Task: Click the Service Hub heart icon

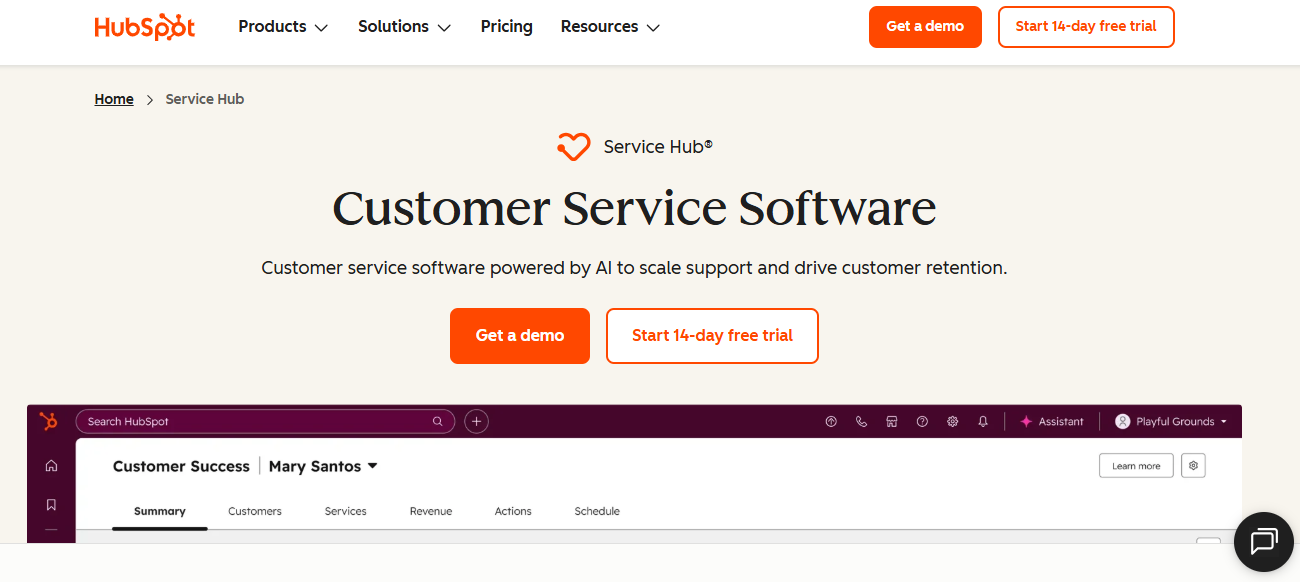Action: 574,147
